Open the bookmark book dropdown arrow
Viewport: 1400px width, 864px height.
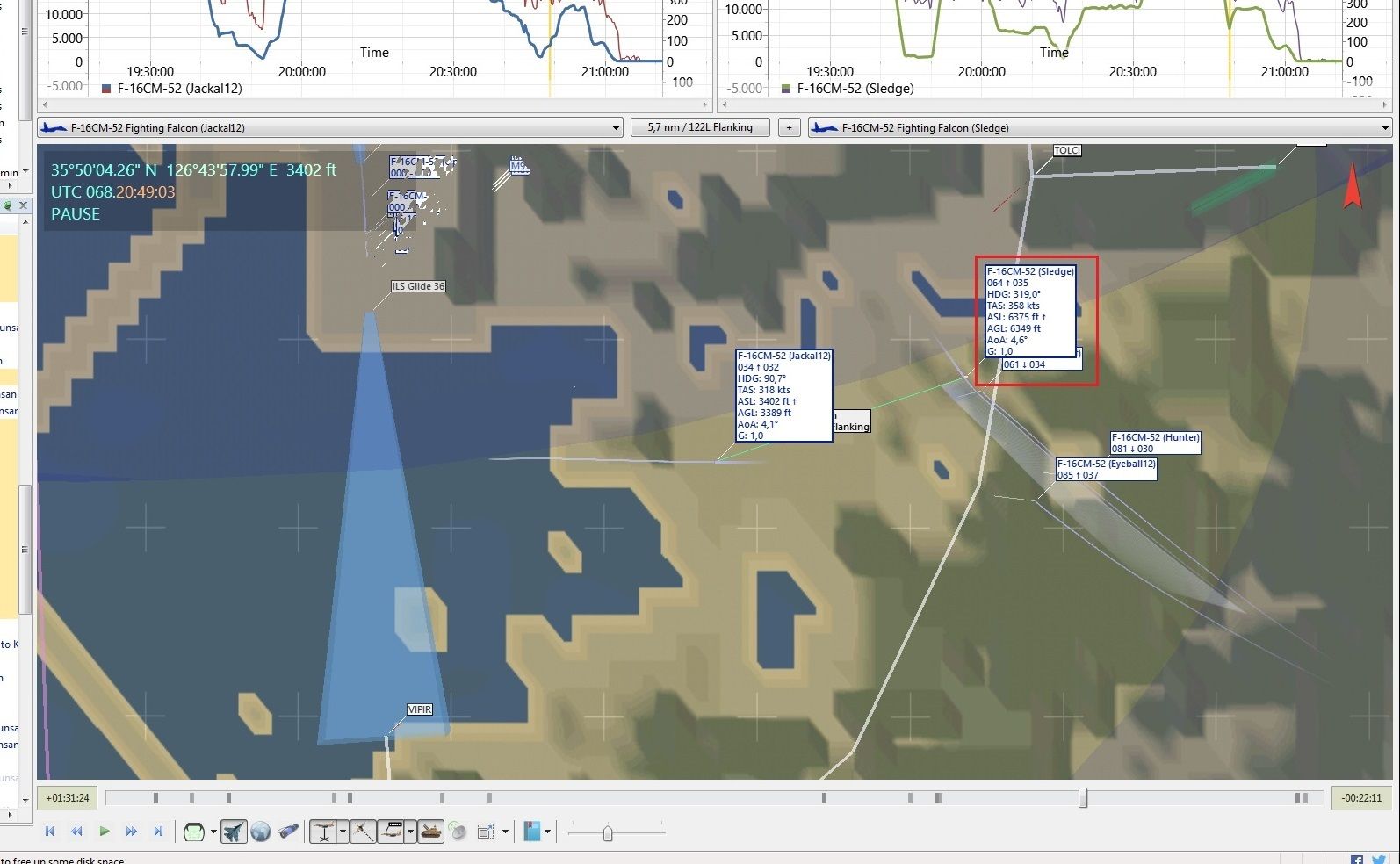coord(547,832)
